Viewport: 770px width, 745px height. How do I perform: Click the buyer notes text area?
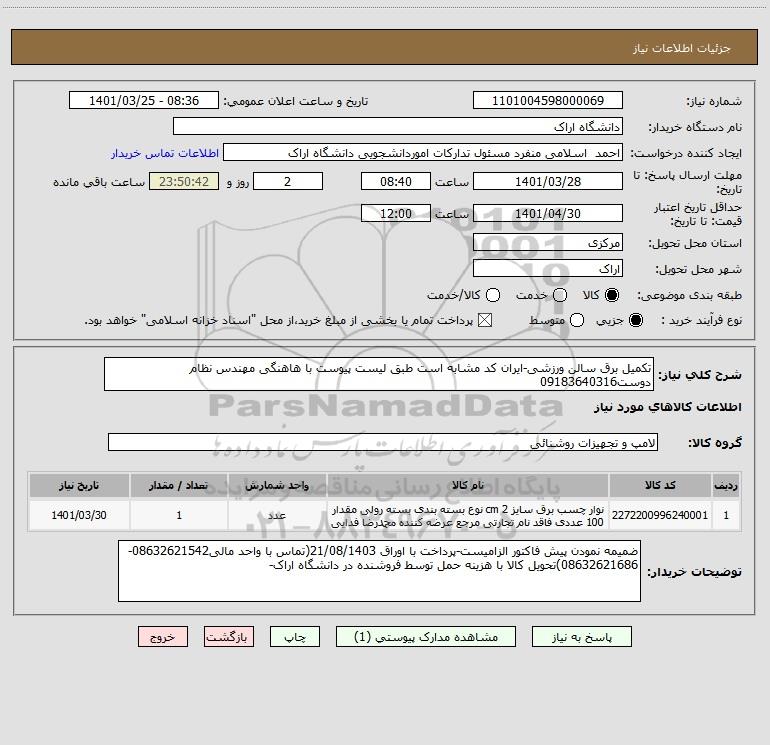pos(379,571)
